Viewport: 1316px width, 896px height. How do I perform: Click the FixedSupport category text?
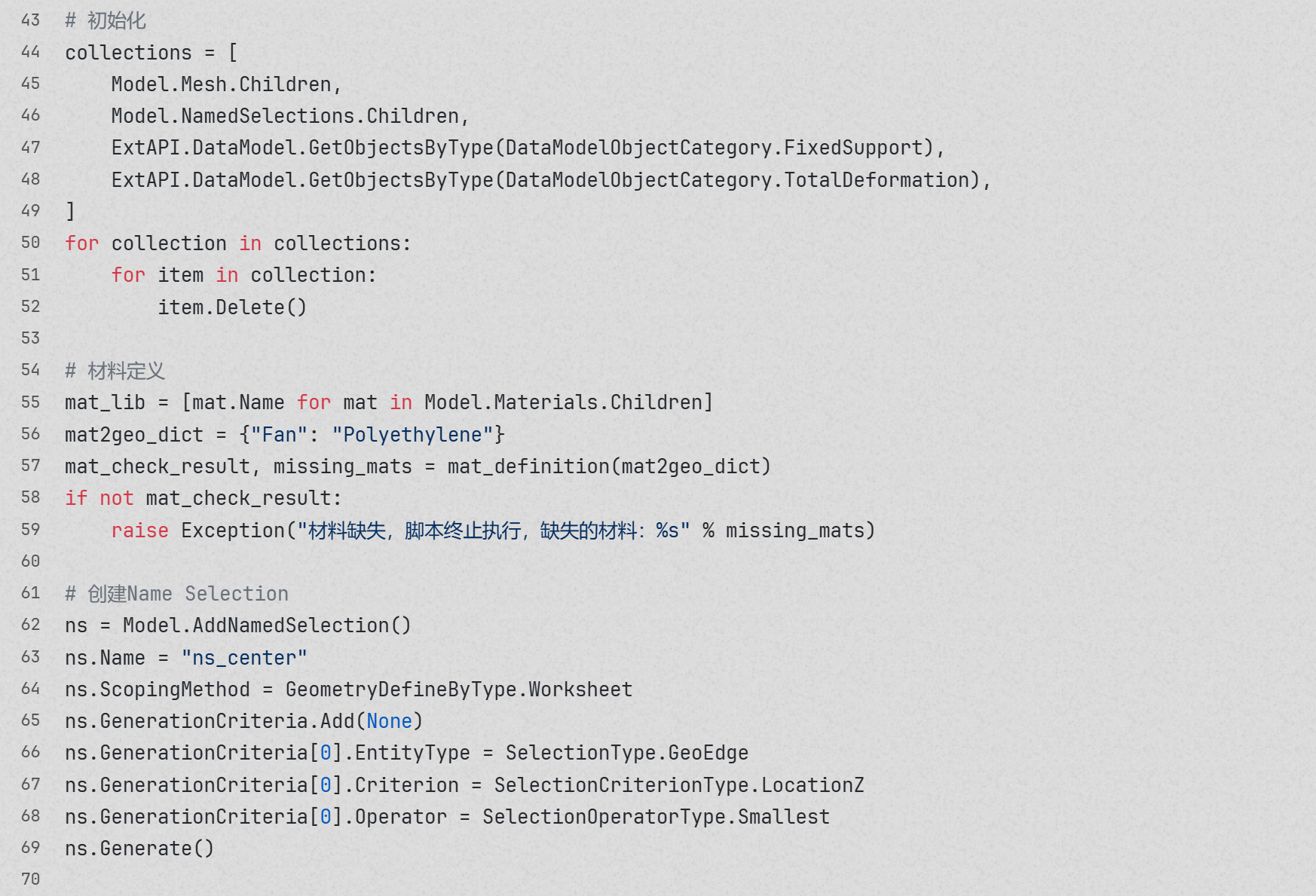coord(853,148)
